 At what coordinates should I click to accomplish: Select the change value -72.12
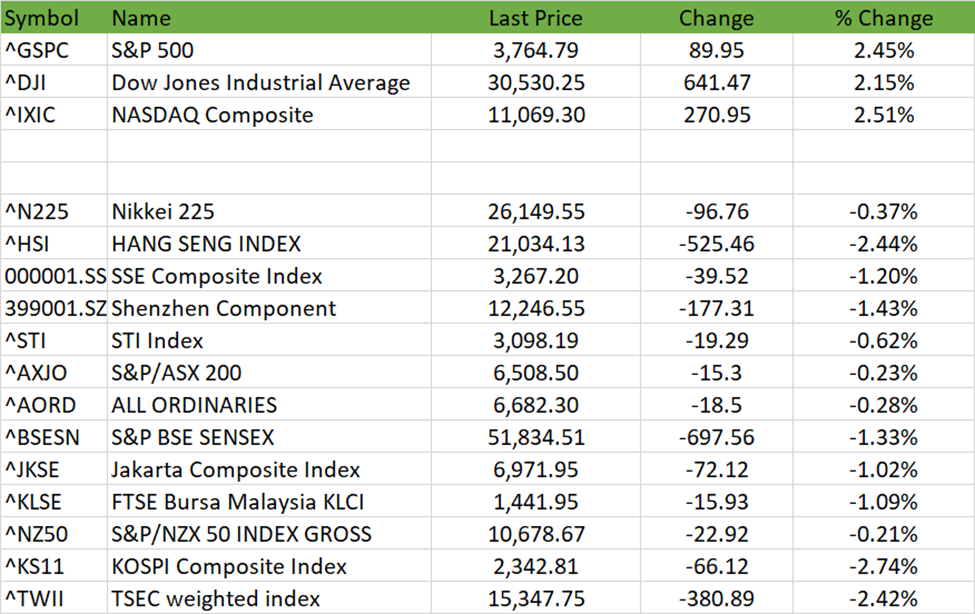coord(717,470)
